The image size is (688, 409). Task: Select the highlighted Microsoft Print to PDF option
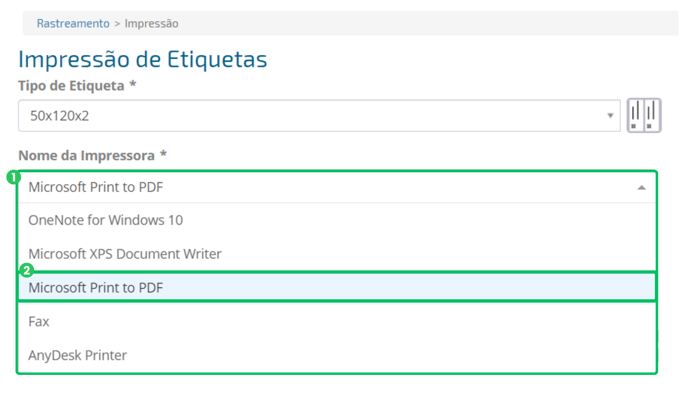click(x=337, y=287)
